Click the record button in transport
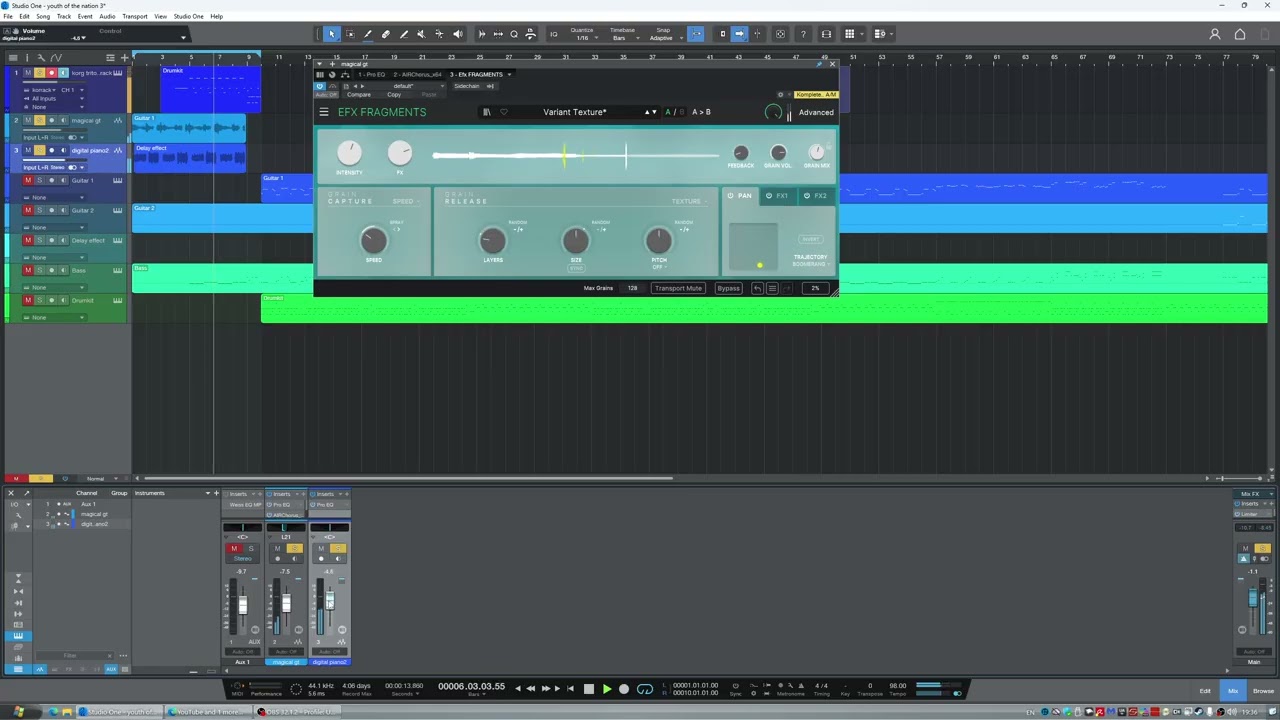This screenshot has height=720, width=1280. pyautogui.click(x=624, y=688)
